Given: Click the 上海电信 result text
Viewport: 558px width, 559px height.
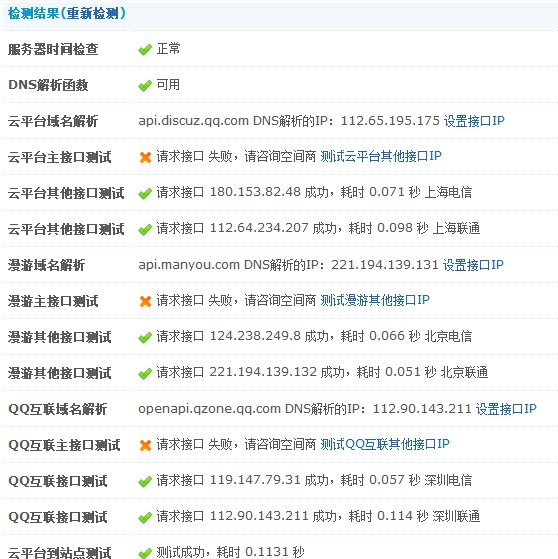Looking at the screenshot, I should [x=448, y=192].
